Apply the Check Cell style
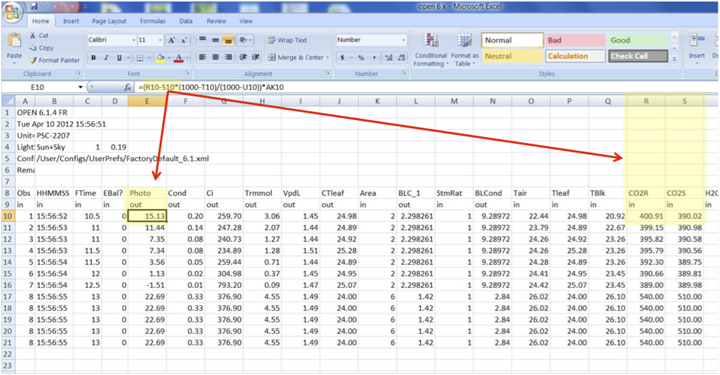This screenshot has height=375, width=720. [x=638, y=56]
